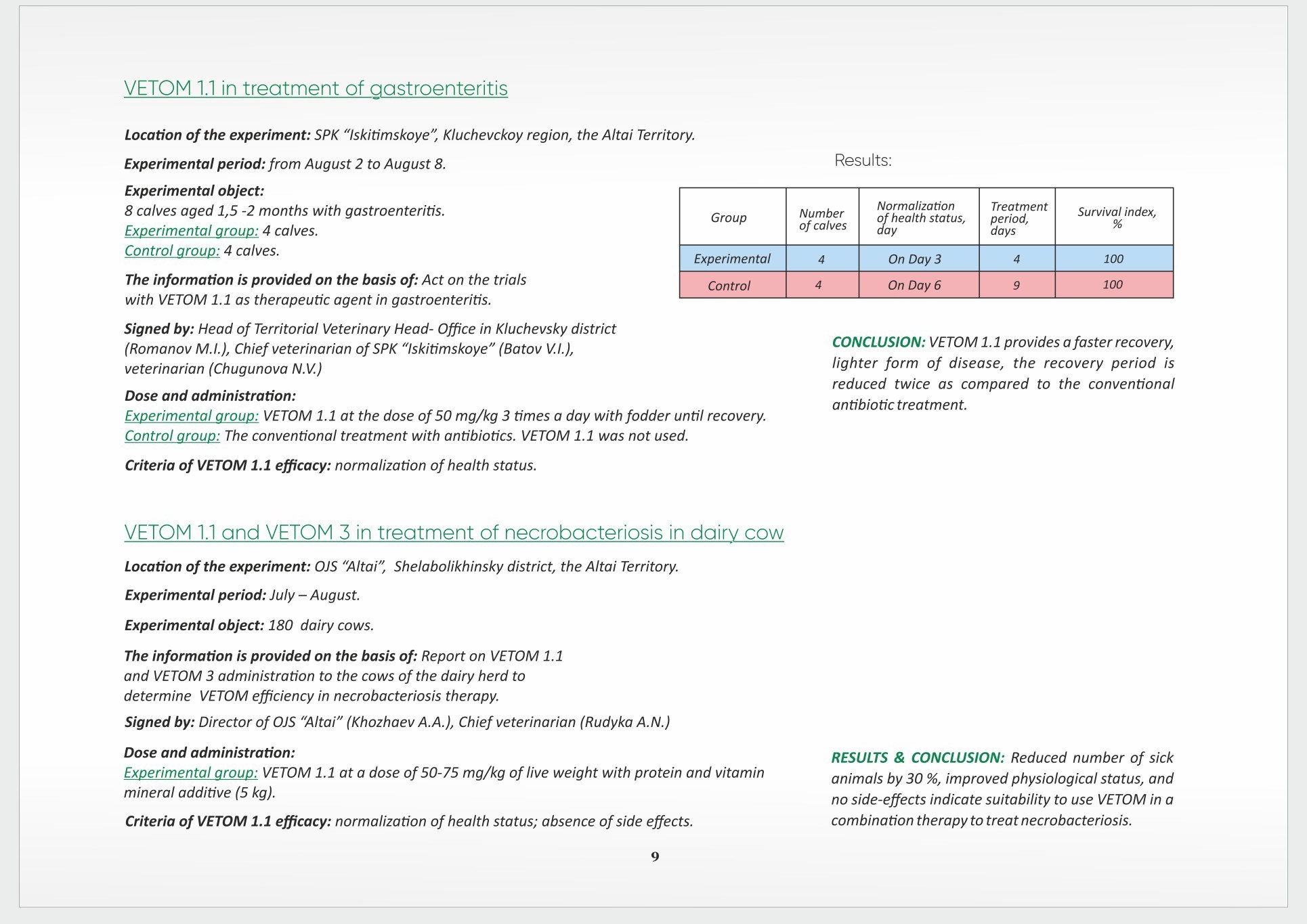
Task: Click survival index 100 in Control row
Action: [x=1114, y=285]
